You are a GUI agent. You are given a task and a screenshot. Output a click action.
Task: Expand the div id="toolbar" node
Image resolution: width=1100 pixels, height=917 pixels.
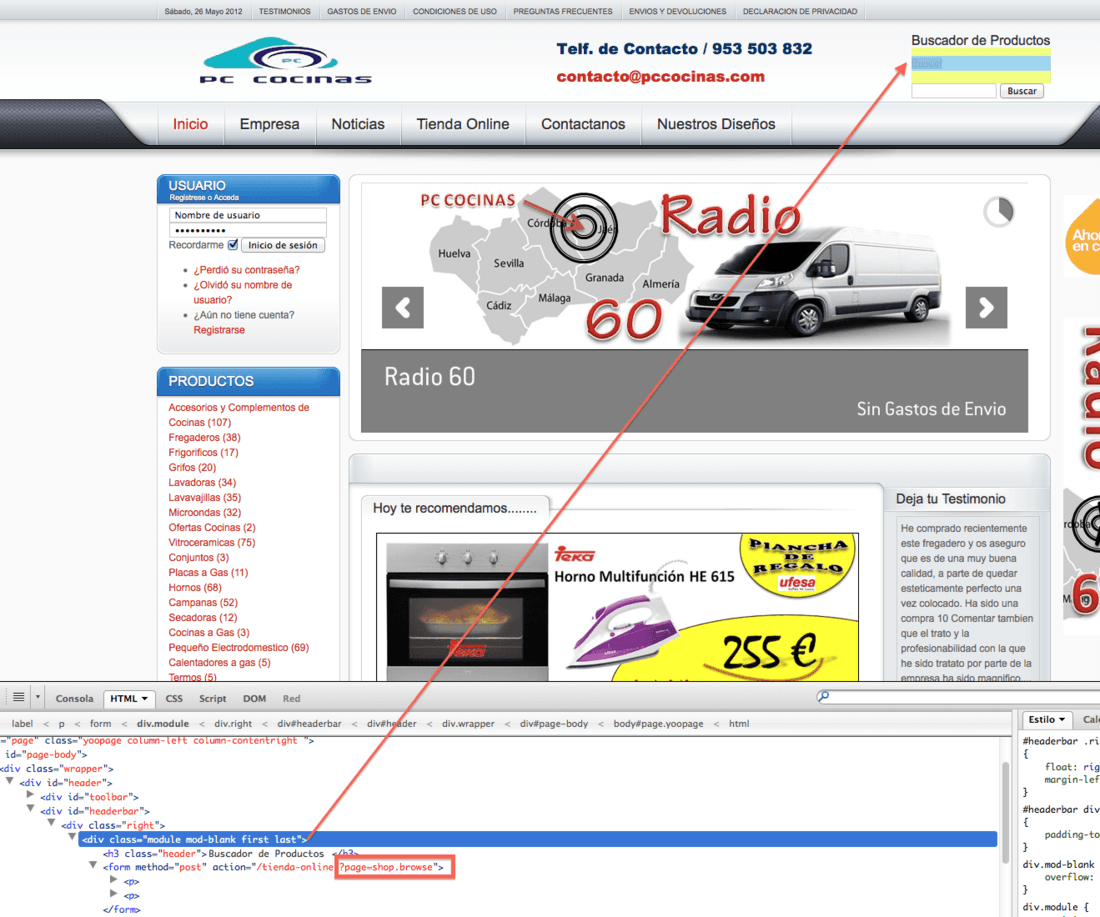click(x=30, y=795)
